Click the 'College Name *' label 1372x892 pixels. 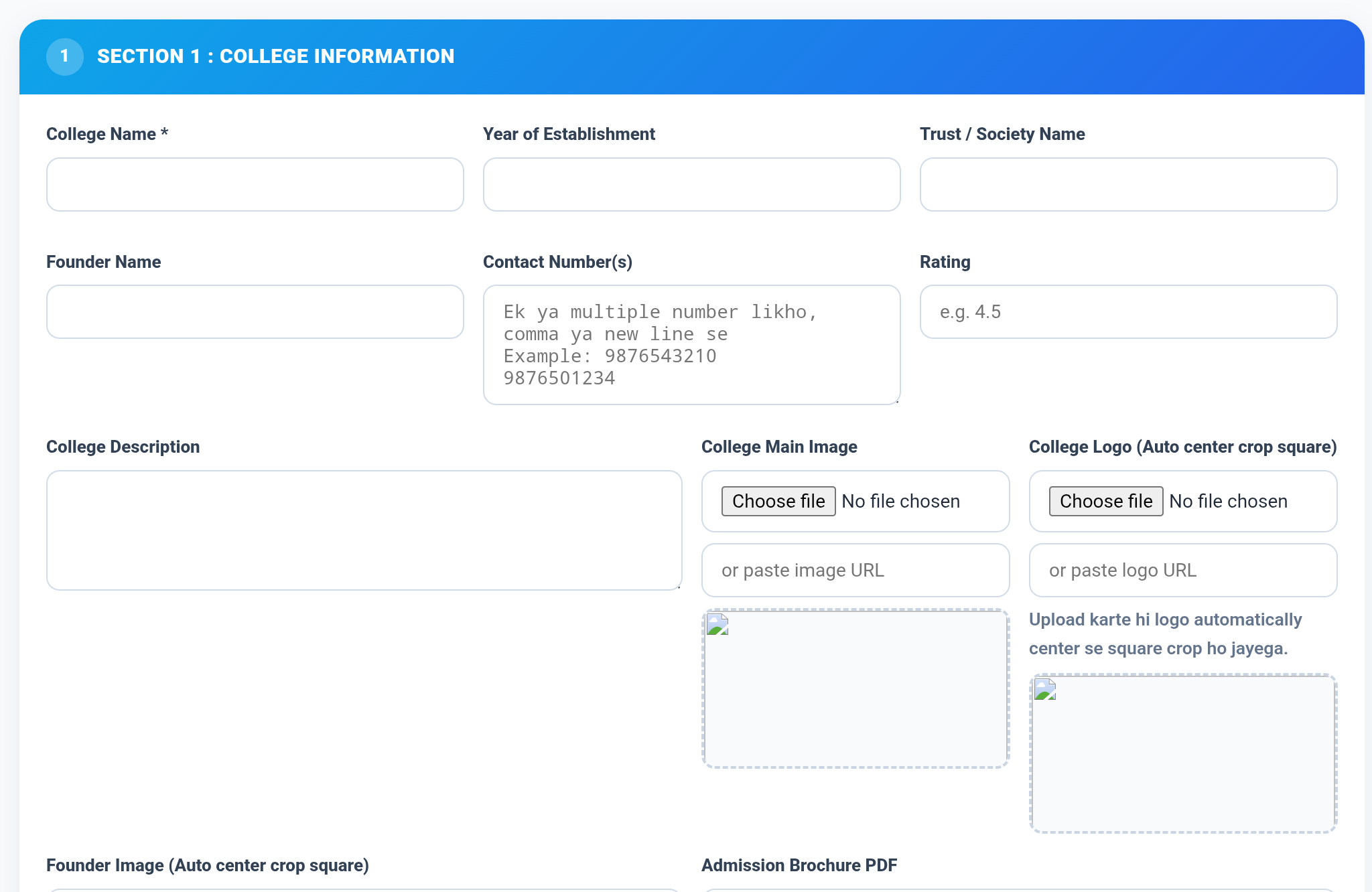pos(107,134)
